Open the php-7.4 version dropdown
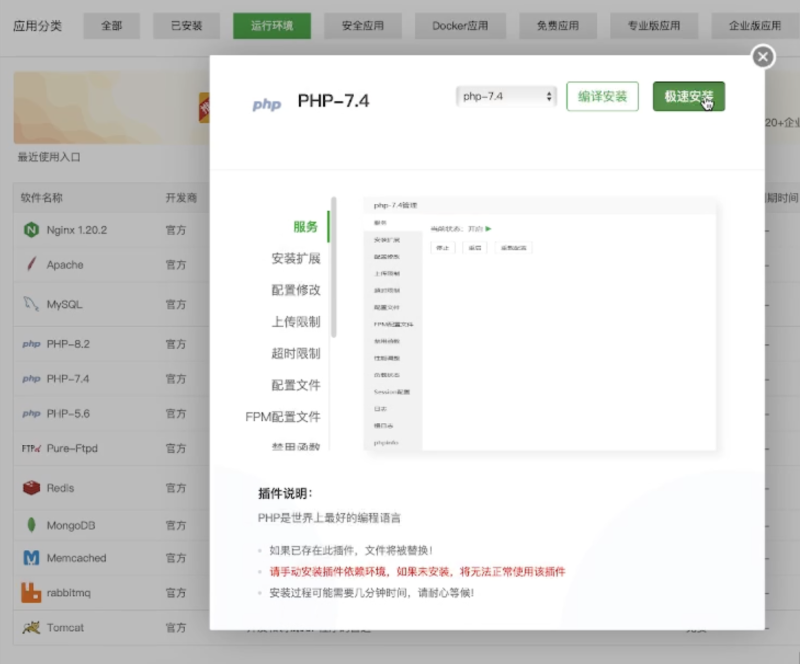This screenshot has width=800, height=664. click(506, 96)
